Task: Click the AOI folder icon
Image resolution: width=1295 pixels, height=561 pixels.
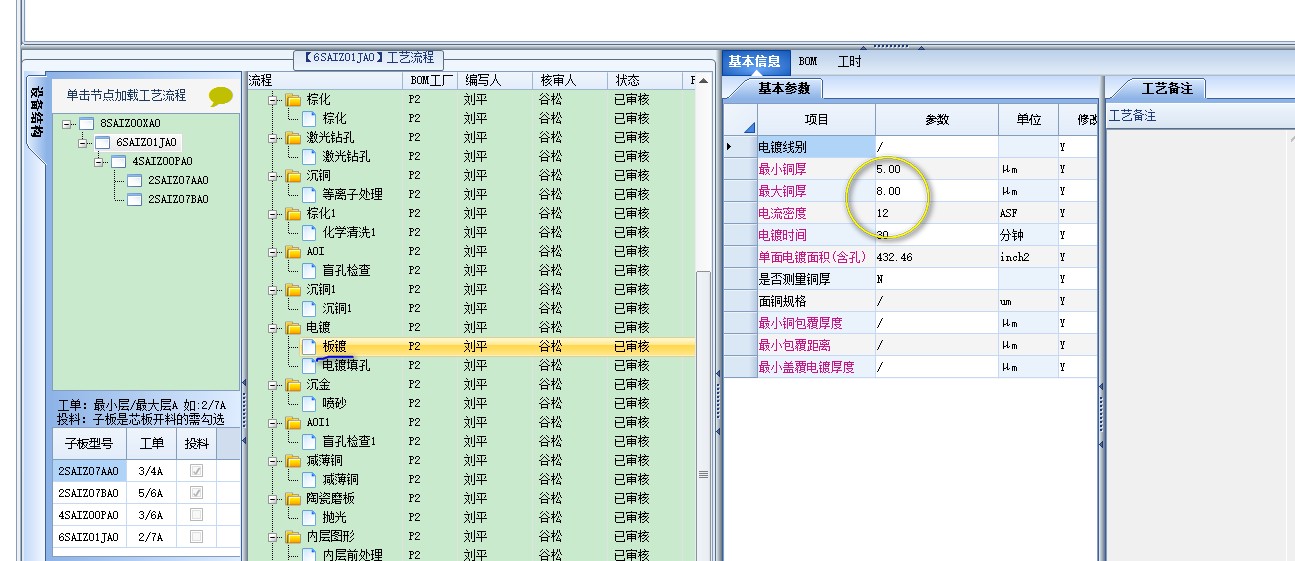Action: pyautogui.click(x=293, y=251)
